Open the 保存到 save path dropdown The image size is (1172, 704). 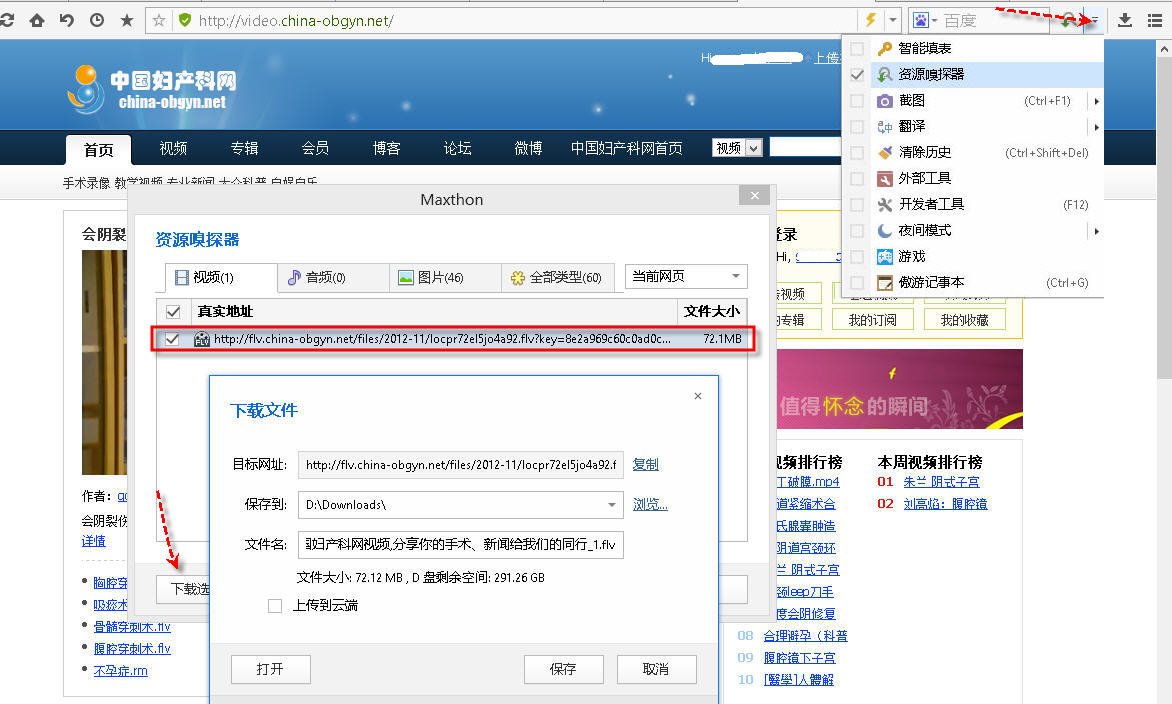point(613,504)
